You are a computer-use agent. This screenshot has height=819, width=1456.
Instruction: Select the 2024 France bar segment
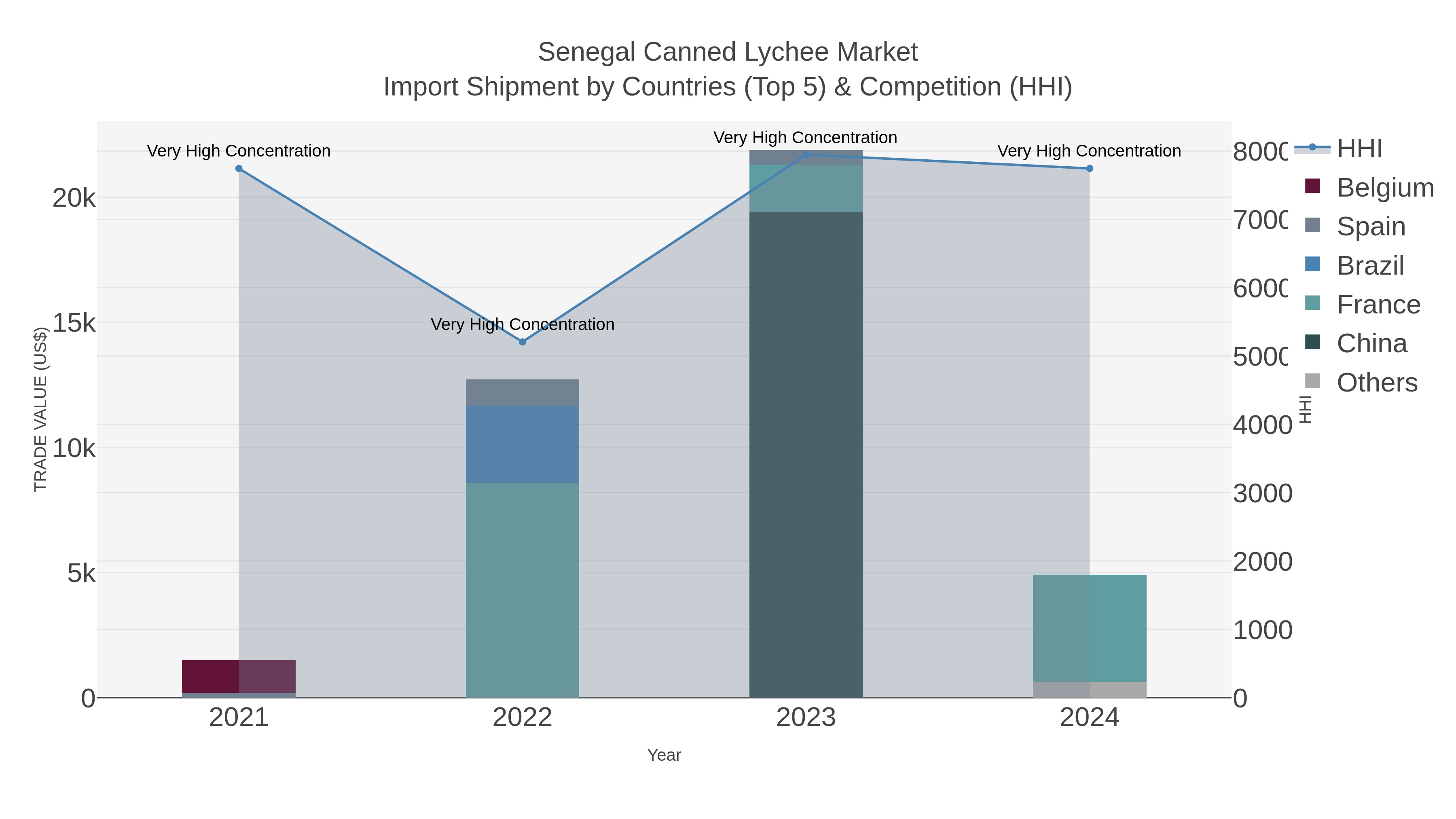click(x=1090, y=629)
